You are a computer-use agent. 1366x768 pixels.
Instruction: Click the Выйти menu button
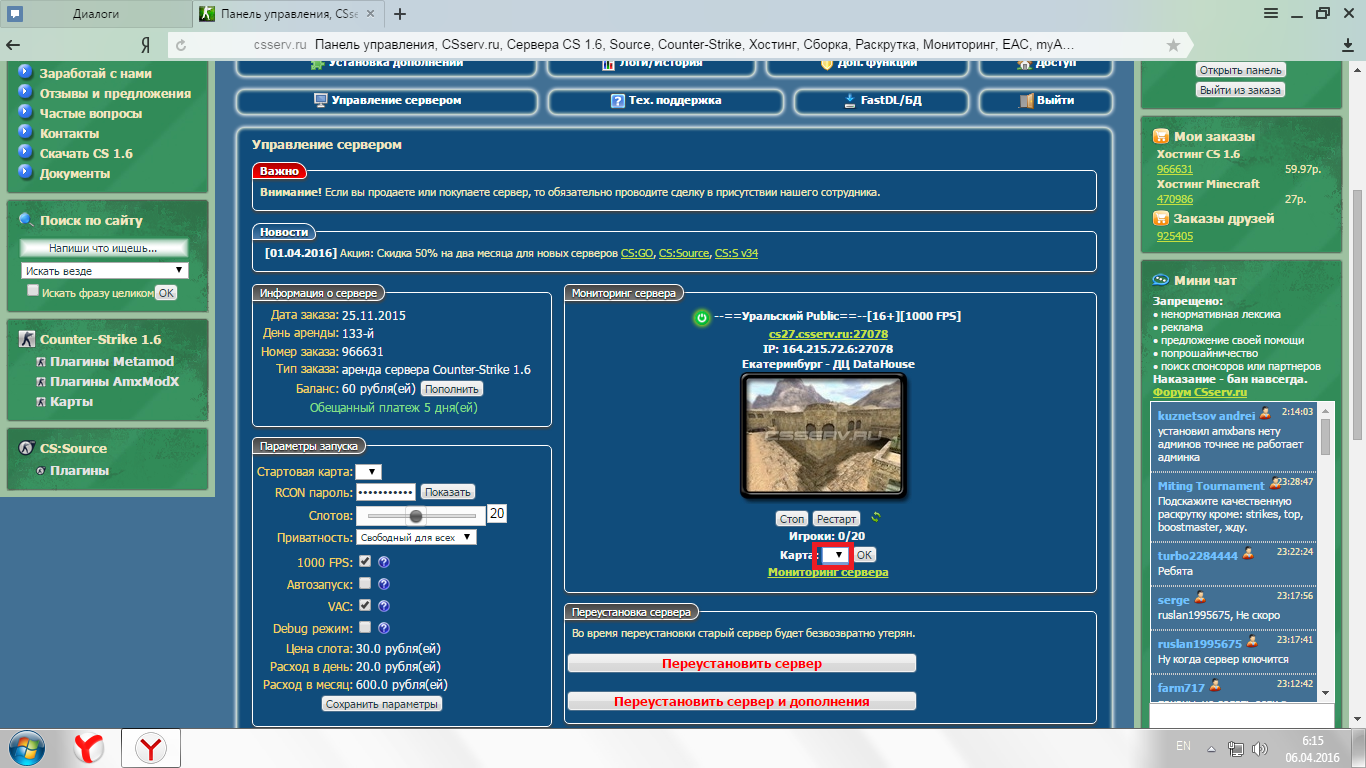1046,101
